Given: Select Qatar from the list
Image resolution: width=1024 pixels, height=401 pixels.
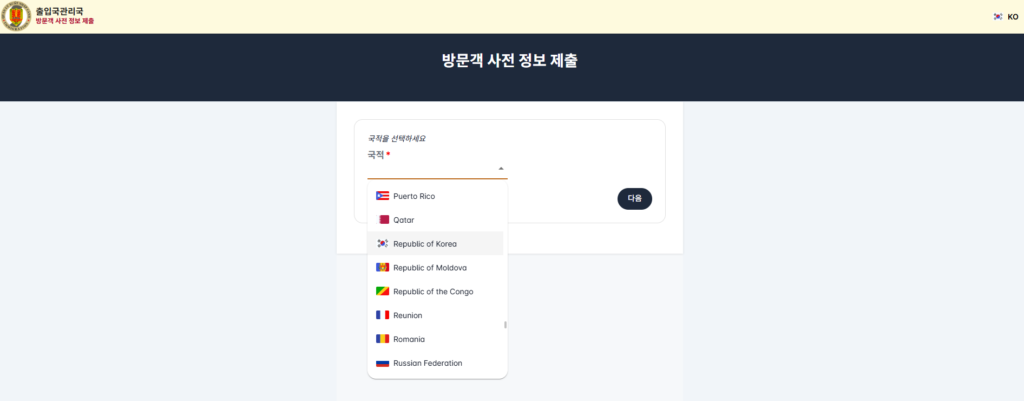Looking at the screenshot, I should pyautogui.click(x=435, y=220).
